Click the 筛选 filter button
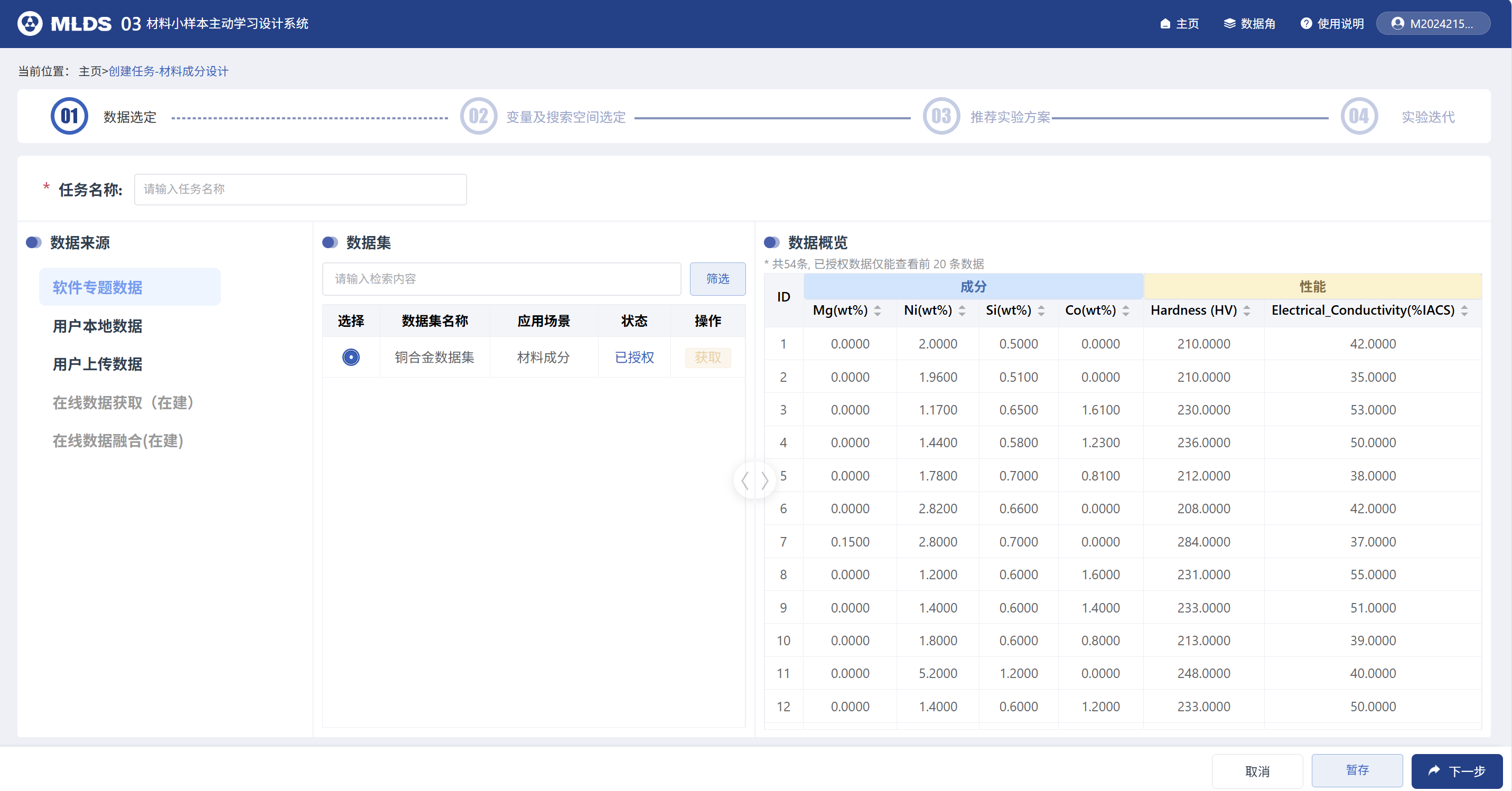The image size is (1512, 791). [717, 279]
